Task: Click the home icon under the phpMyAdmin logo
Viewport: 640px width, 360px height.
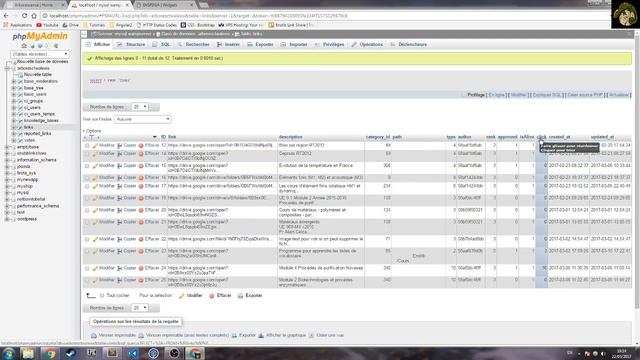Action: (x=24, y=46)
